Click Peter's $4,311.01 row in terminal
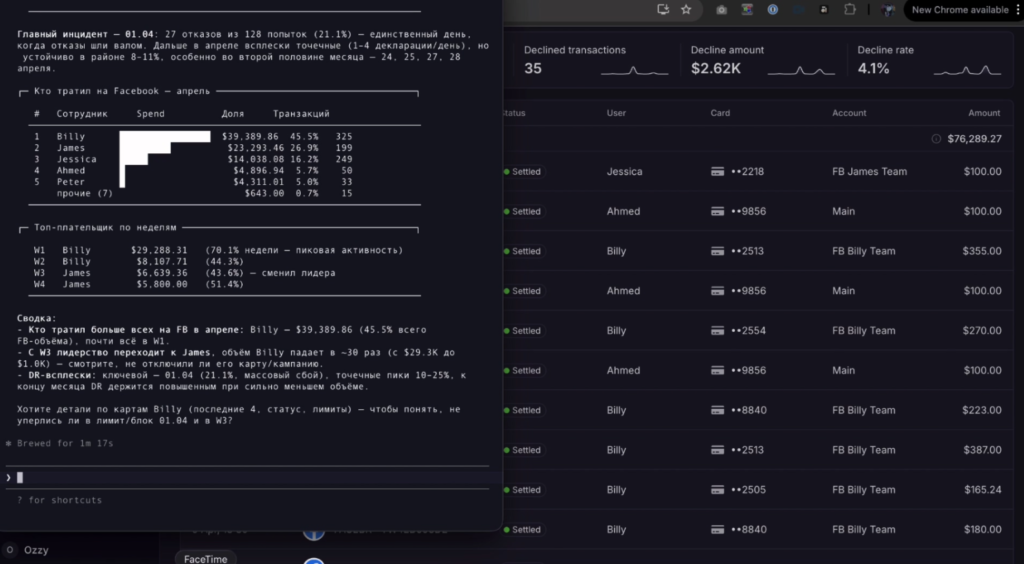1024x564 pixels. pyautogui.click(x=193, y=182)
